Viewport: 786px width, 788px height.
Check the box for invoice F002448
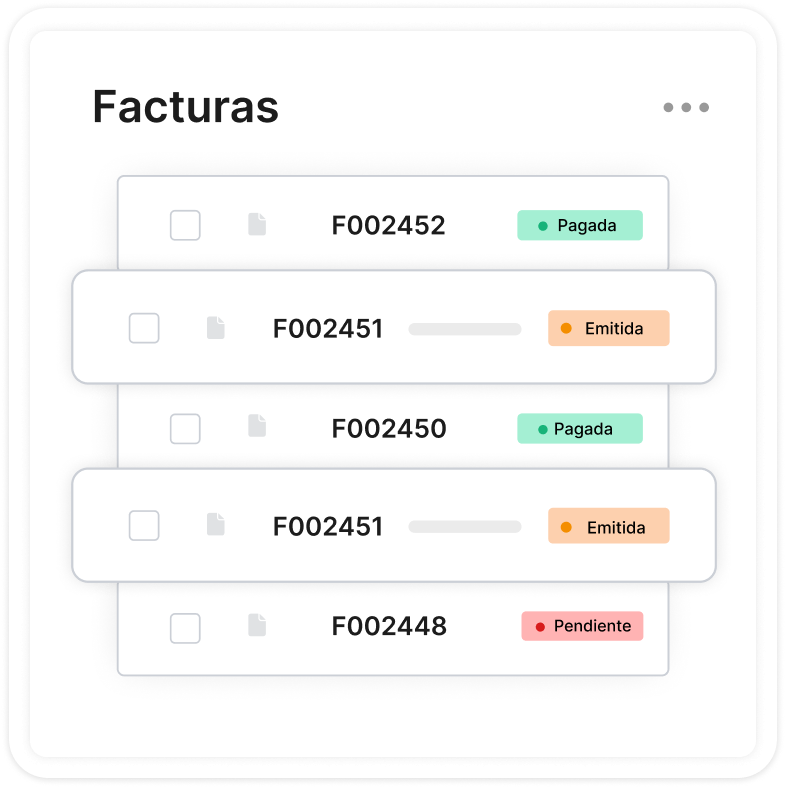point(185,628)
